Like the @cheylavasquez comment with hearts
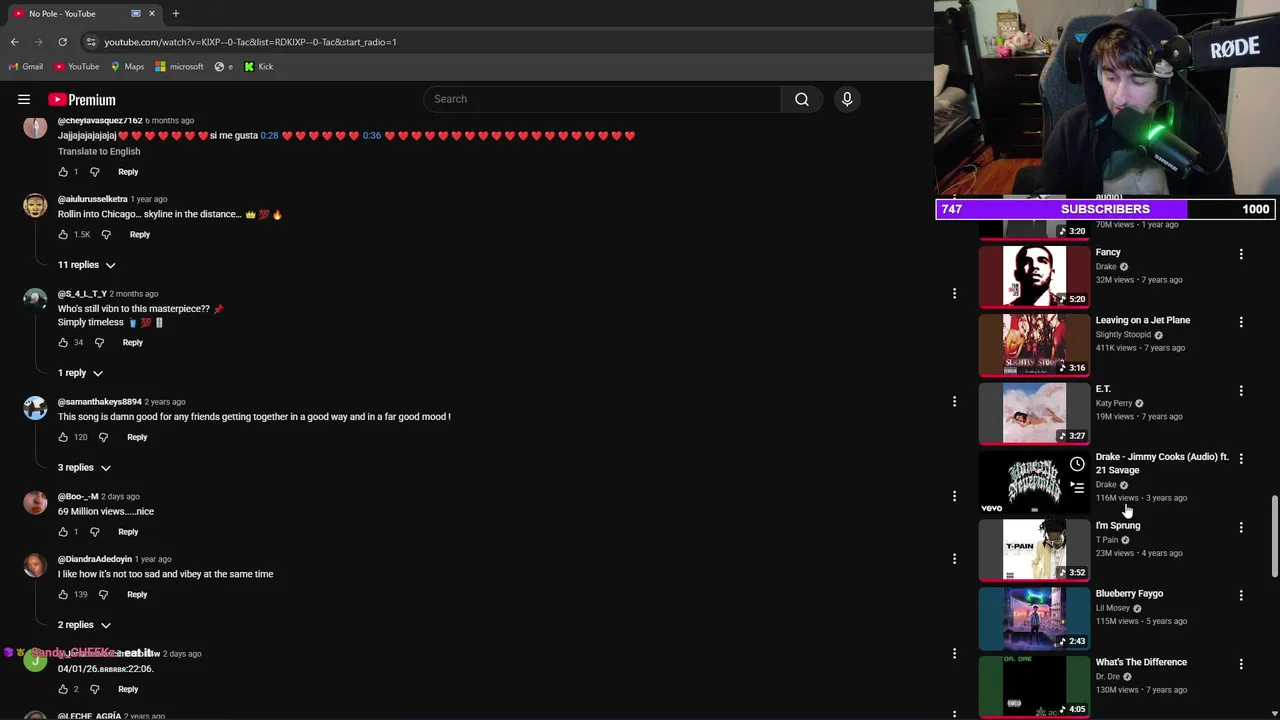 (x=63, y=172)
